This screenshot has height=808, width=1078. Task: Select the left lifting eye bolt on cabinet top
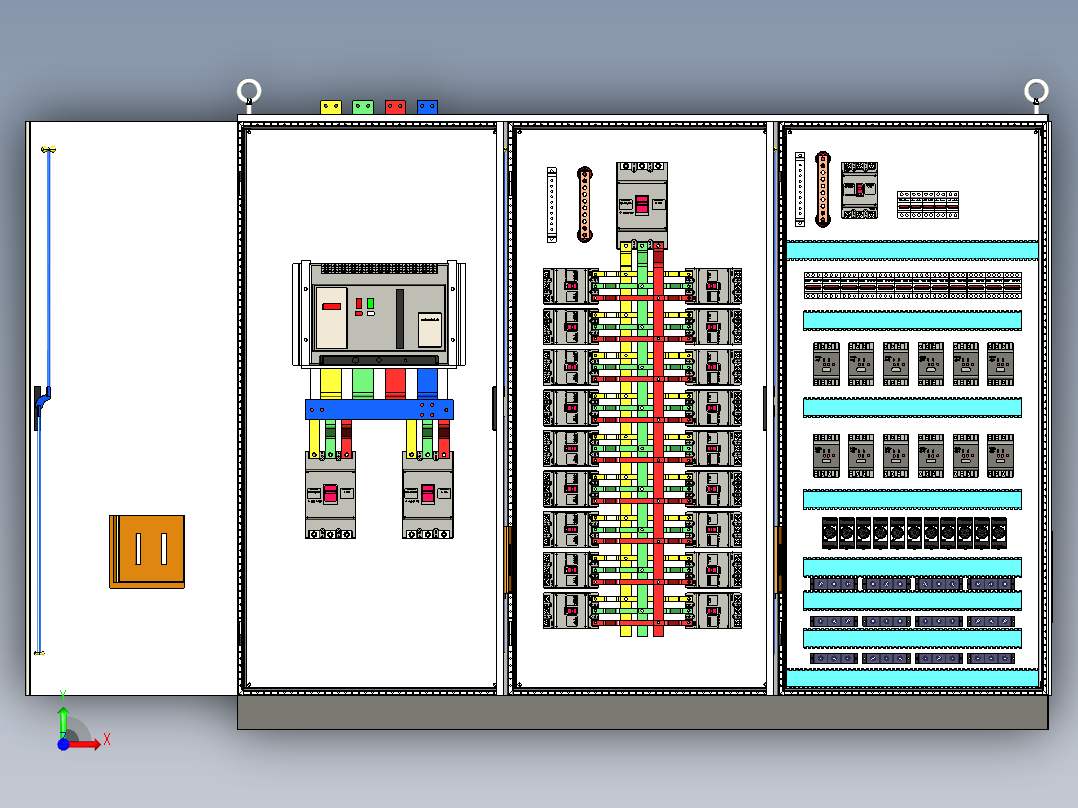click(x=249, y=94)
